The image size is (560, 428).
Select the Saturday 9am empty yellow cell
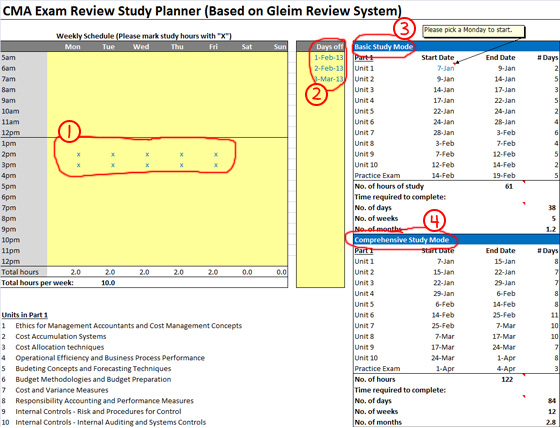pos(247,100)
